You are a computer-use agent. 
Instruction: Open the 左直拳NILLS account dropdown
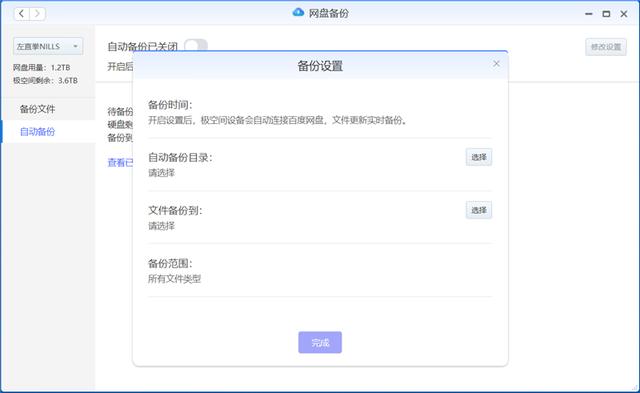(48, 47)
